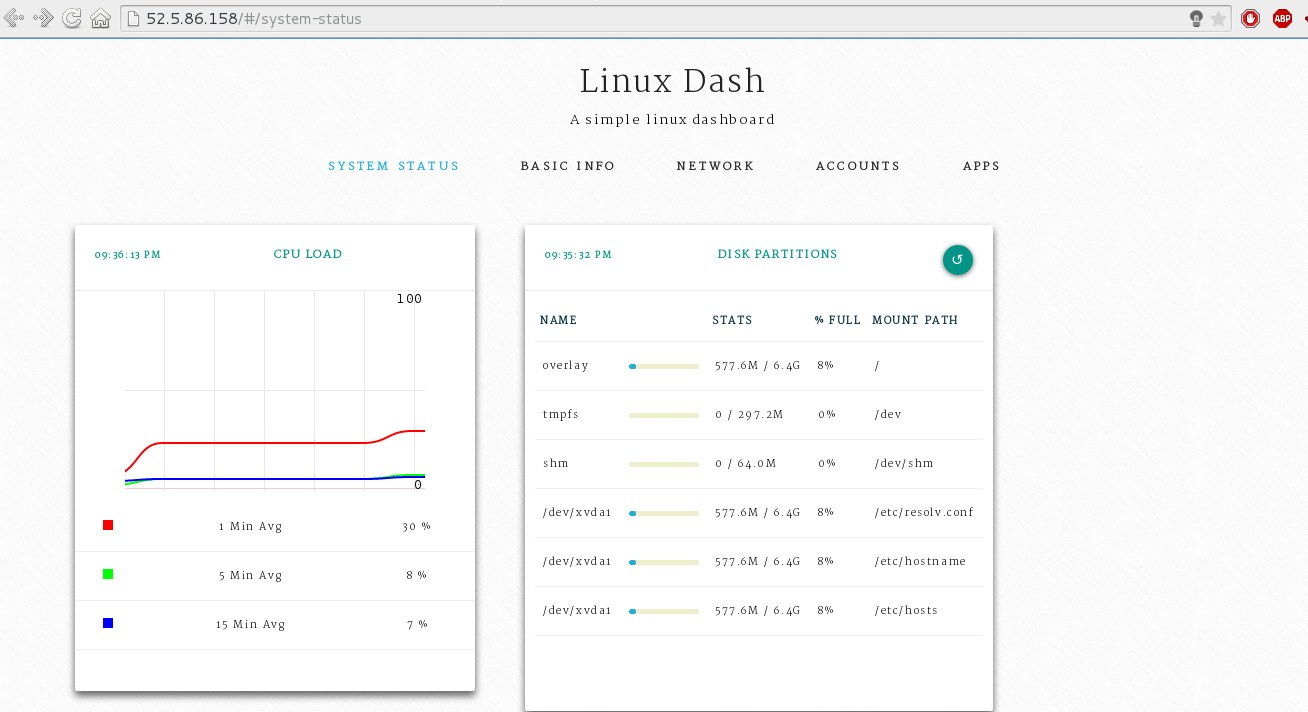This screenshot has width=1308, height=712.
Task: Go to the browser home page icon
Action: 100,18
